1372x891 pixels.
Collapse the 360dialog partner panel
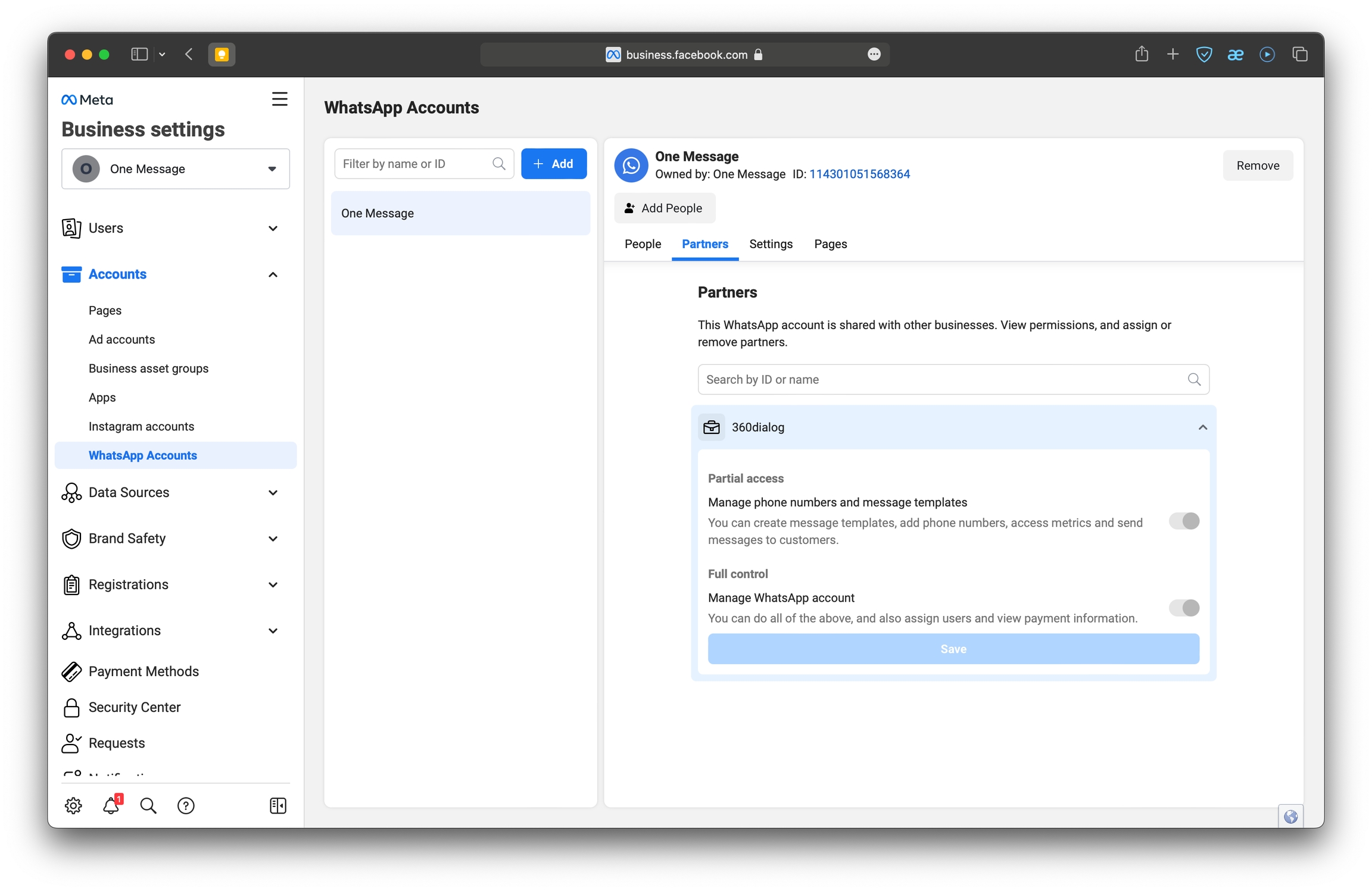click(1202, 427)
